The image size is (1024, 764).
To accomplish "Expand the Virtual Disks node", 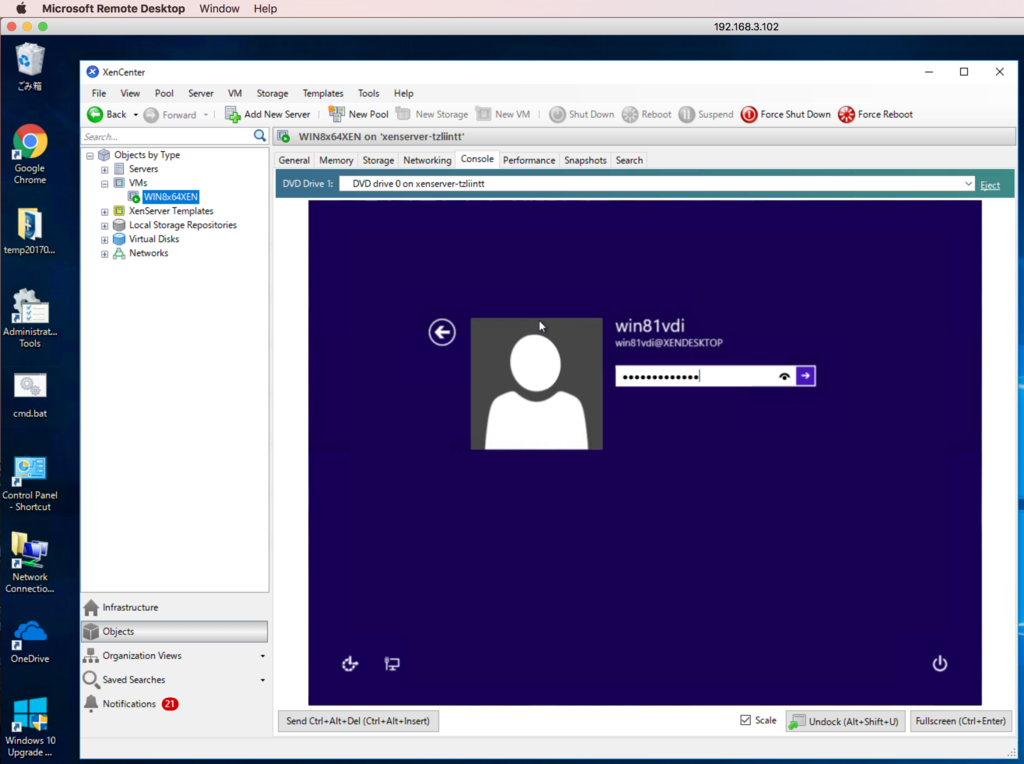I will (x=104, y=240).
